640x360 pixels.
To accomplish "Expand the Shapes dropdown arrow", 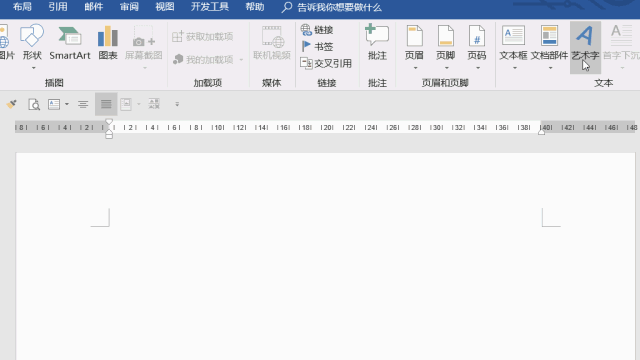I will point(33,68).
